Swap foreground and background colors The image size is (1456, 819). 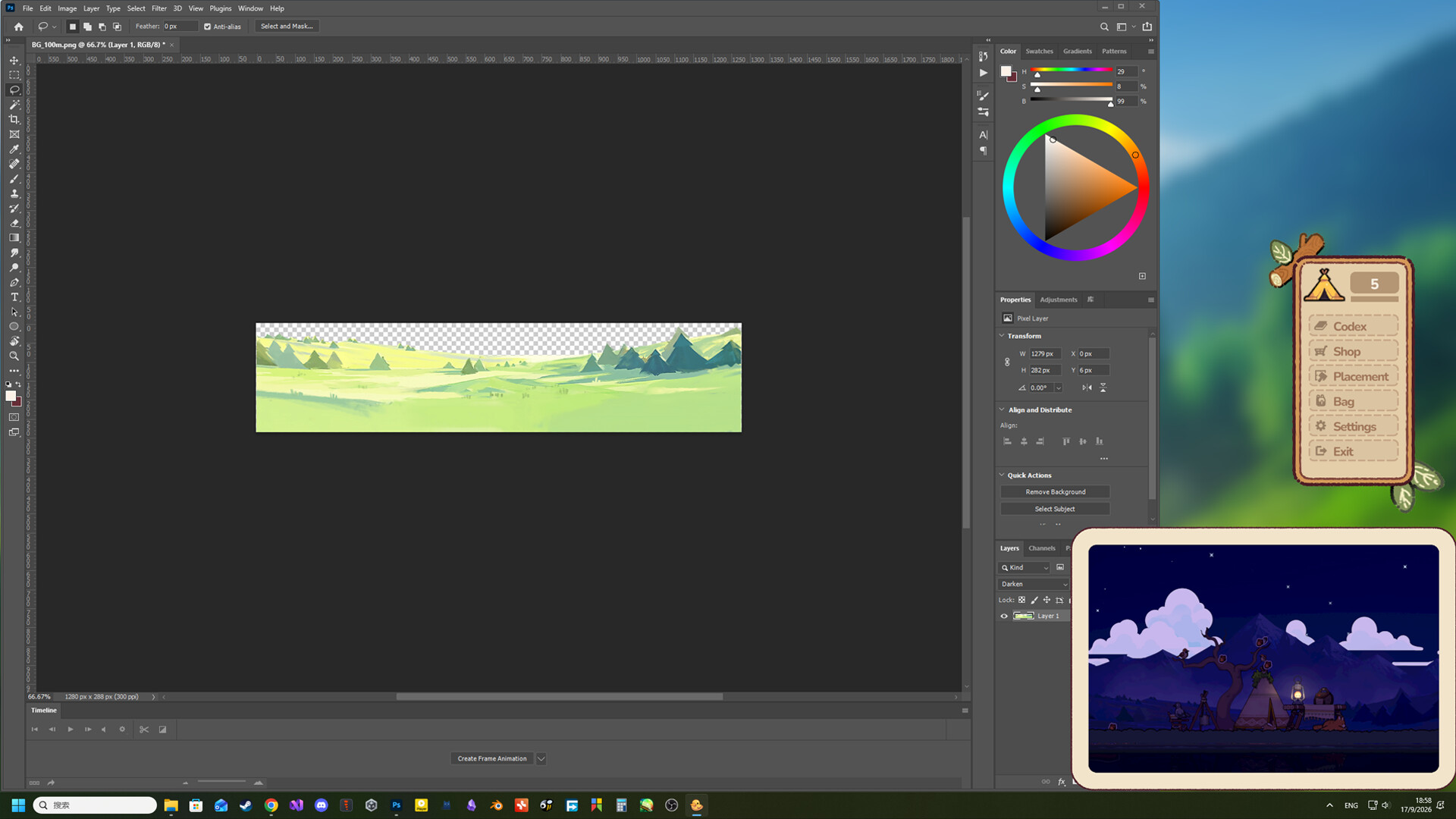(x=18, y=384)
